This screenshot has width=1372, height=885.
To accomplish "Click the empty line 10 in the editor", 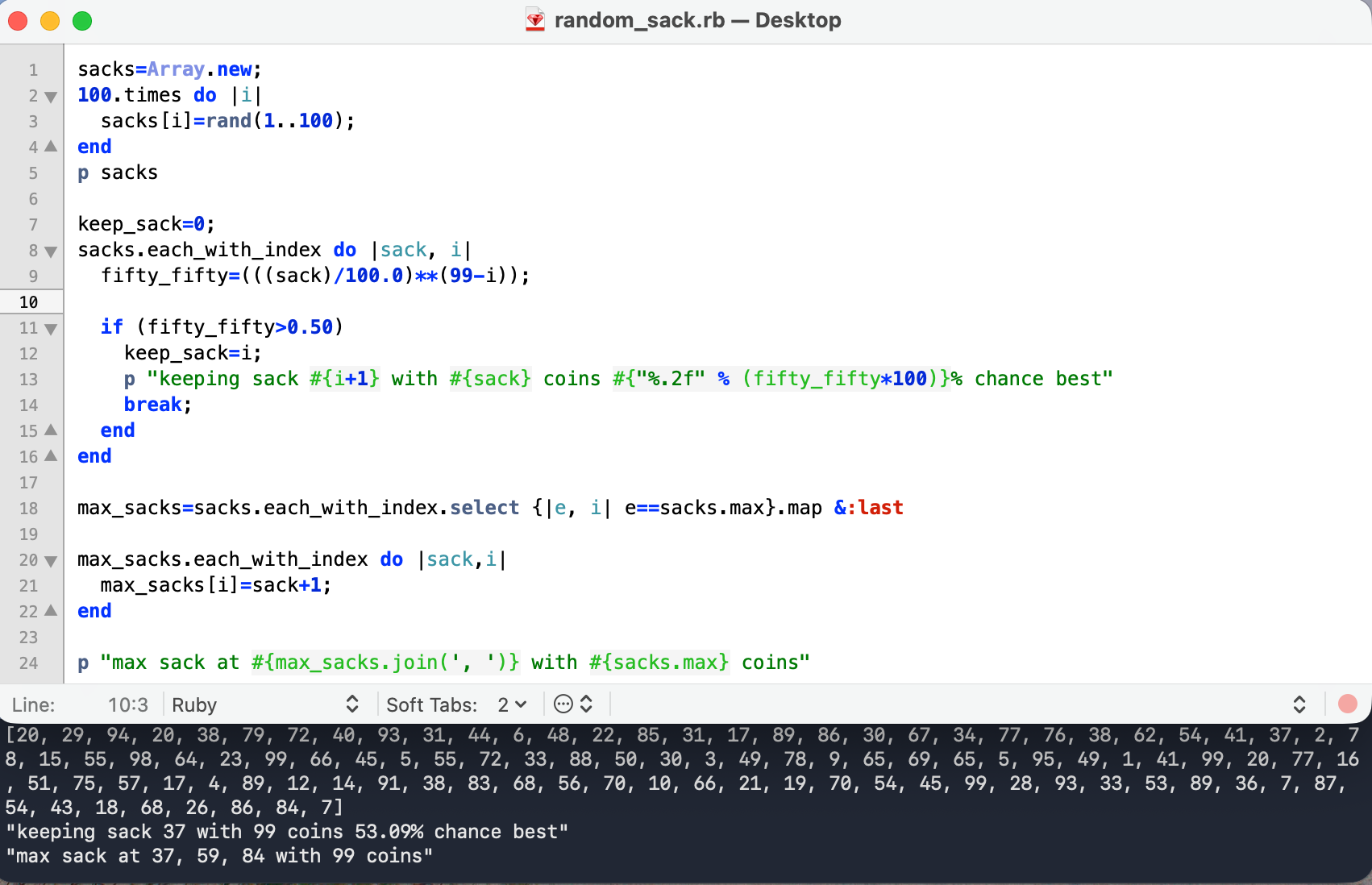I will point(717,301).
